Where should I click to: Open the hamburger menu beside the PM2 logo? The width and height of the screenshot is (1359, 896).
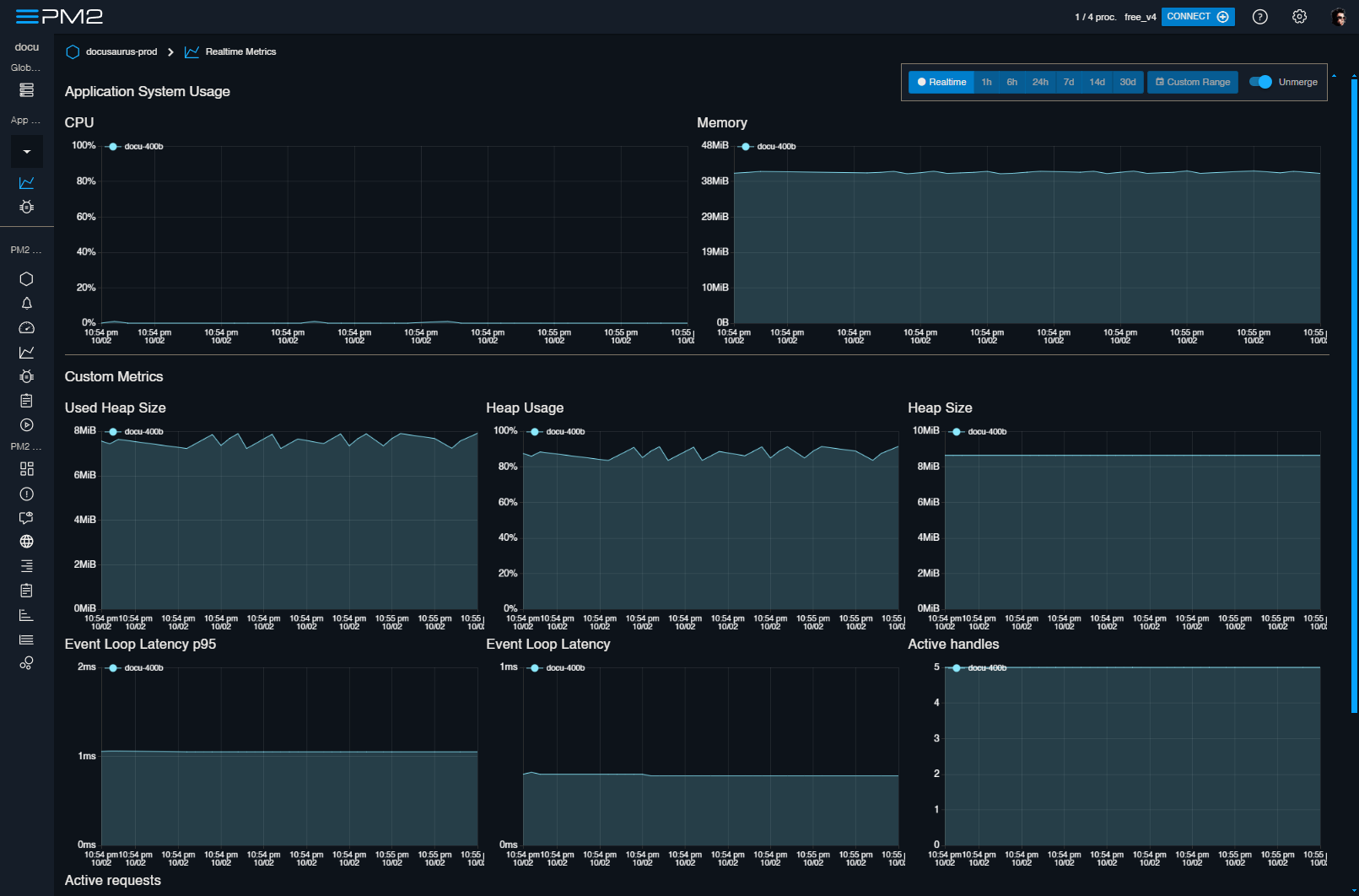(27, 17)
